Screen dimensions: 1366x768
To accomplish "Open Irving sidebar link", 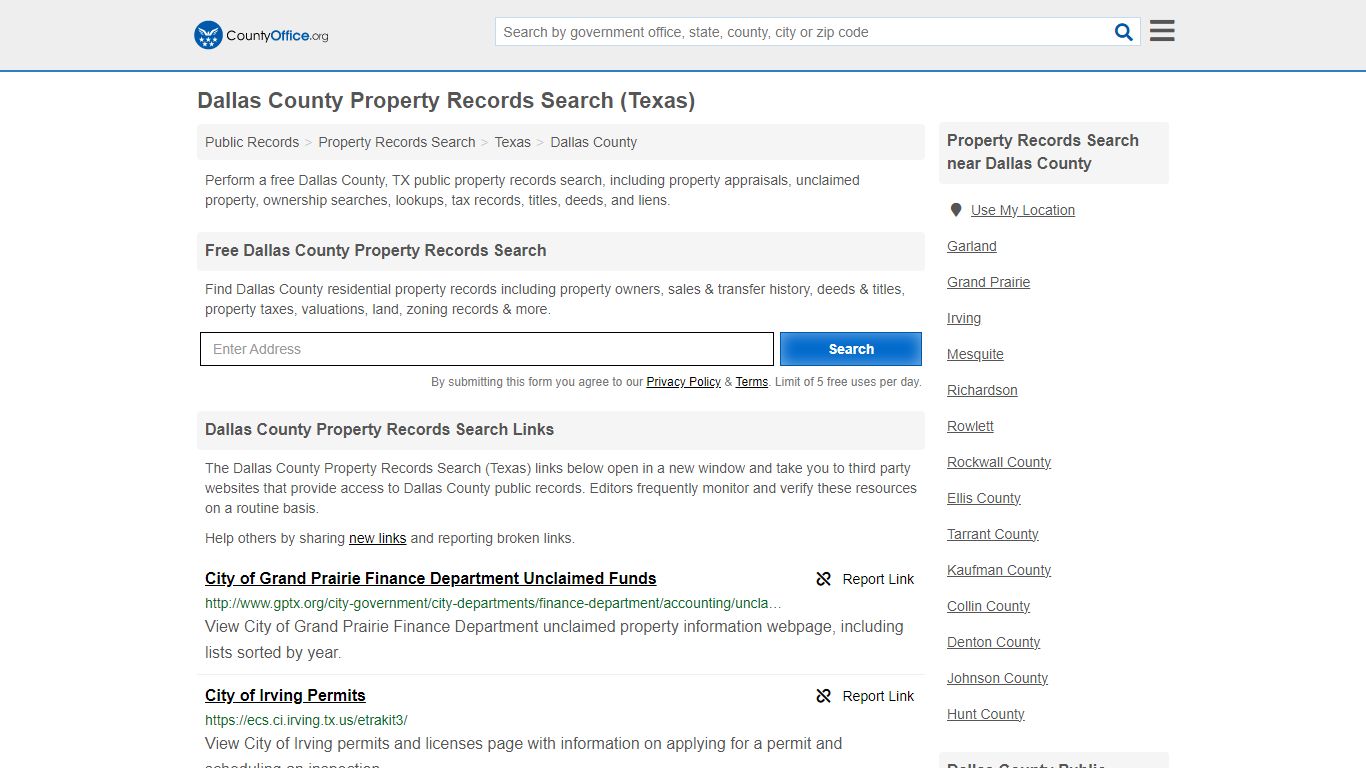I will (964, 318).
